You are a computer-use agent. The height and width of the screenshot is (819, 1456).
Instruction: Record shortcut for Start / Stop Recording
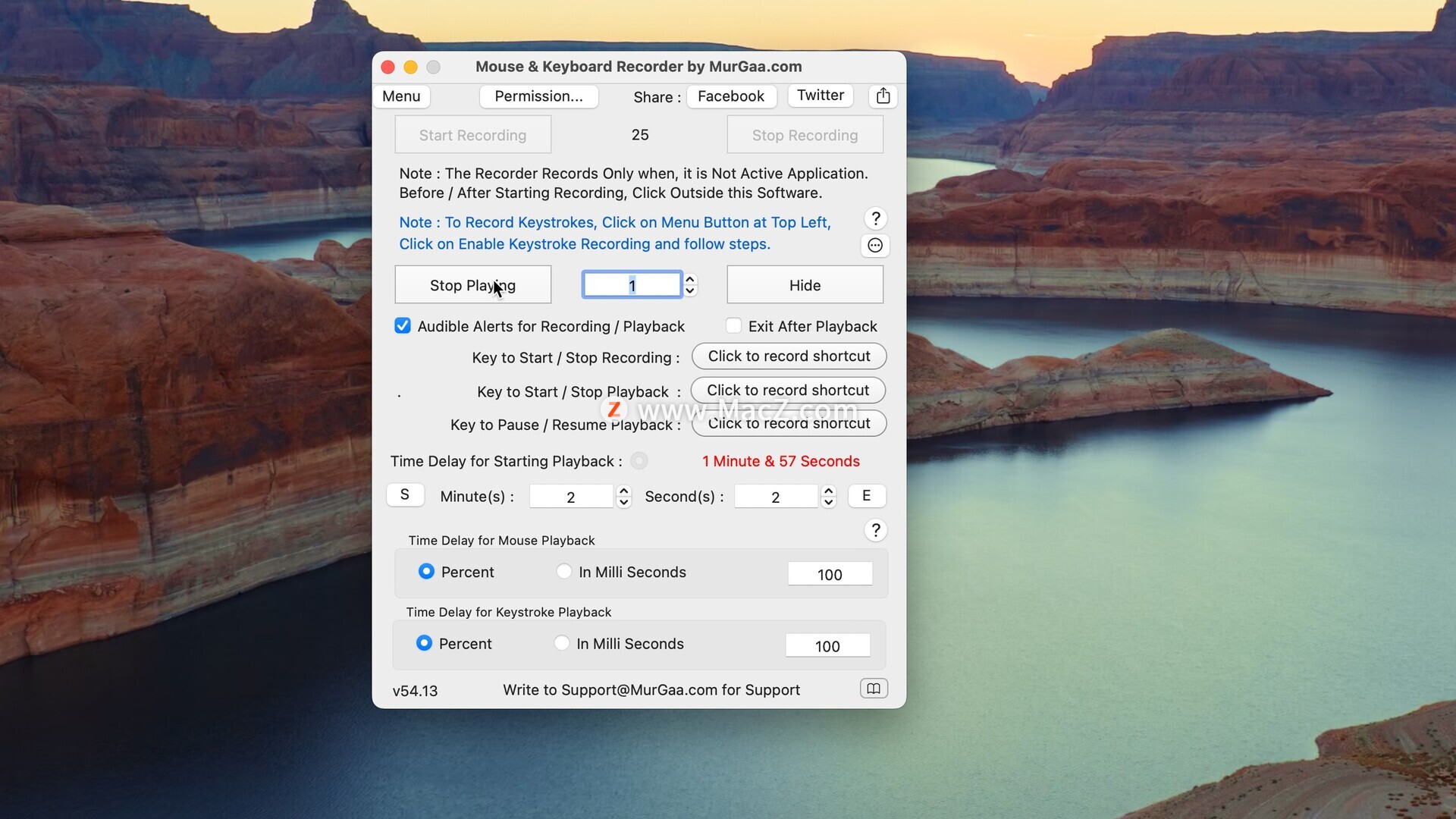[789, 356]
